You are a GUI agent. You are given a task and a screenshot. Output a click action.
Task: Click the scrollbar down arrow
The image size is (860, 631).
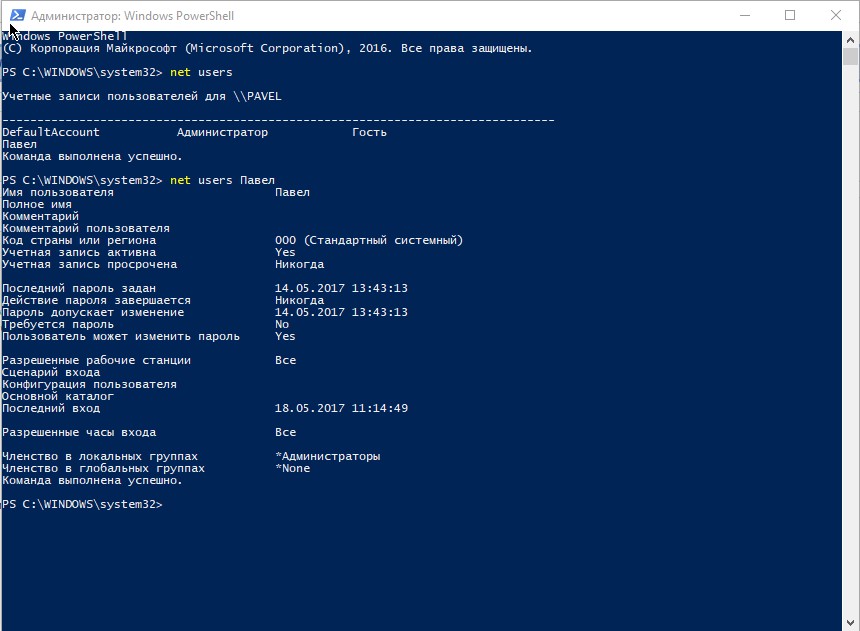pos(851,621)
